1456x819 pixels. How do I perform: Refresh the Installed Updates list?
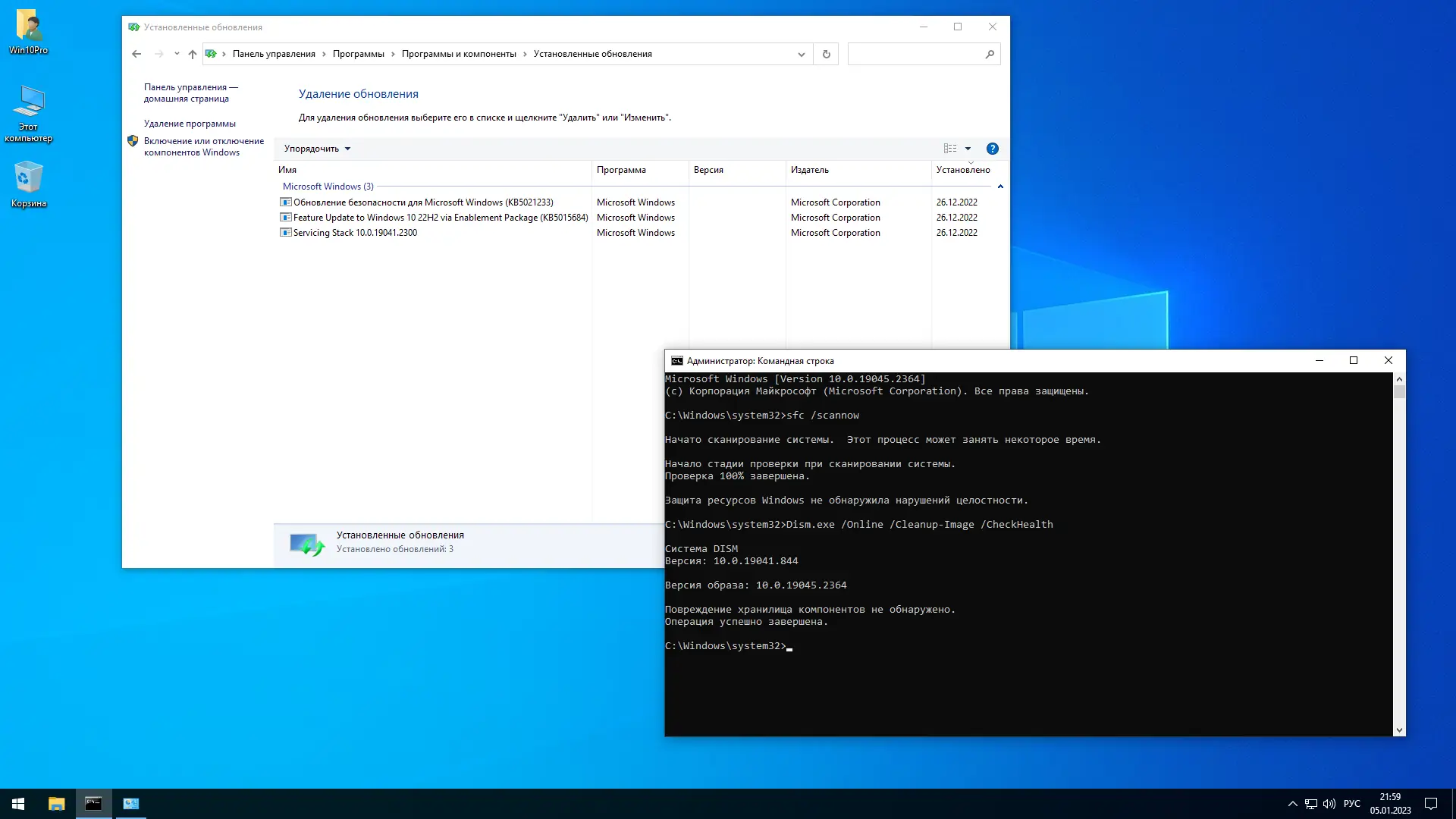[x=827, y=54]
